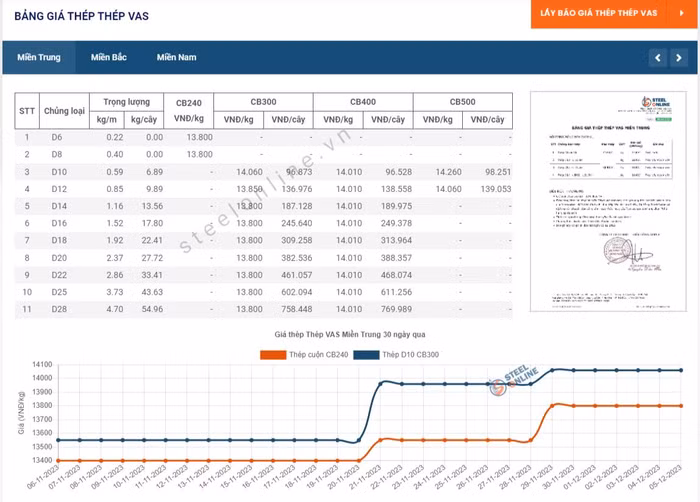
Task: Click the CB500 column header
Action: click(x=462, y=102)
